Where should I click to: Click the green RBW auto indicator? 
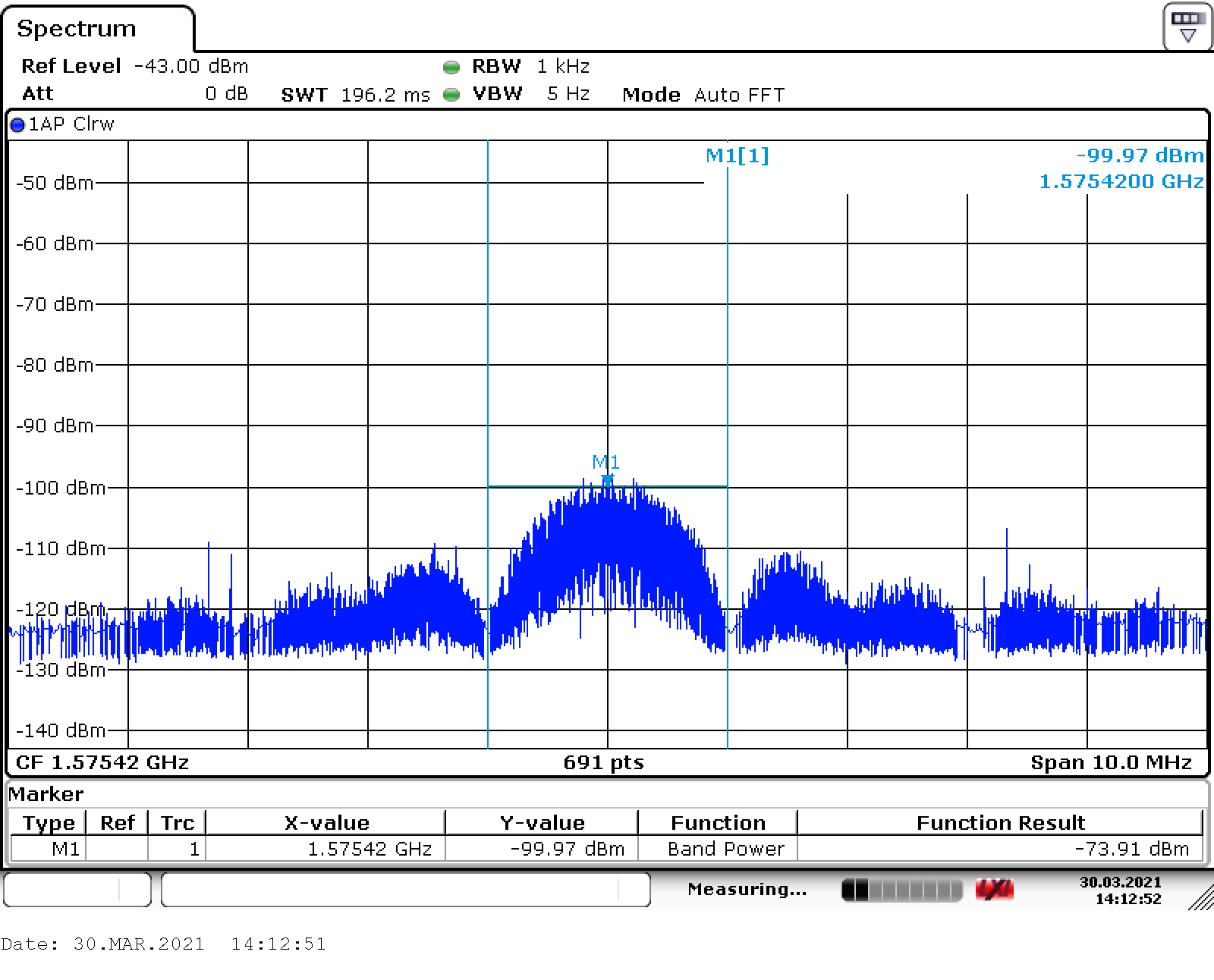pos(451,68)
